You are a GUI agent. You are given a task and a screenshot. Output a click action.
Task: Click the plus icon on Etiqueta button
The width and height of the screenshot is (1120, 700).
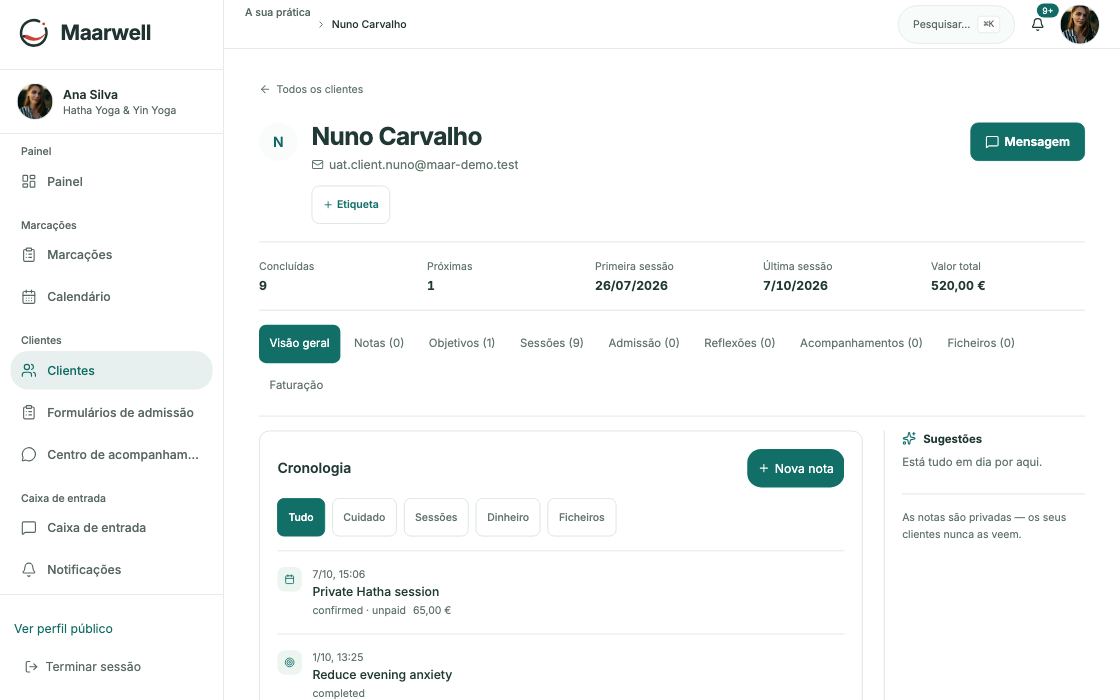click(x=328, y=204)
